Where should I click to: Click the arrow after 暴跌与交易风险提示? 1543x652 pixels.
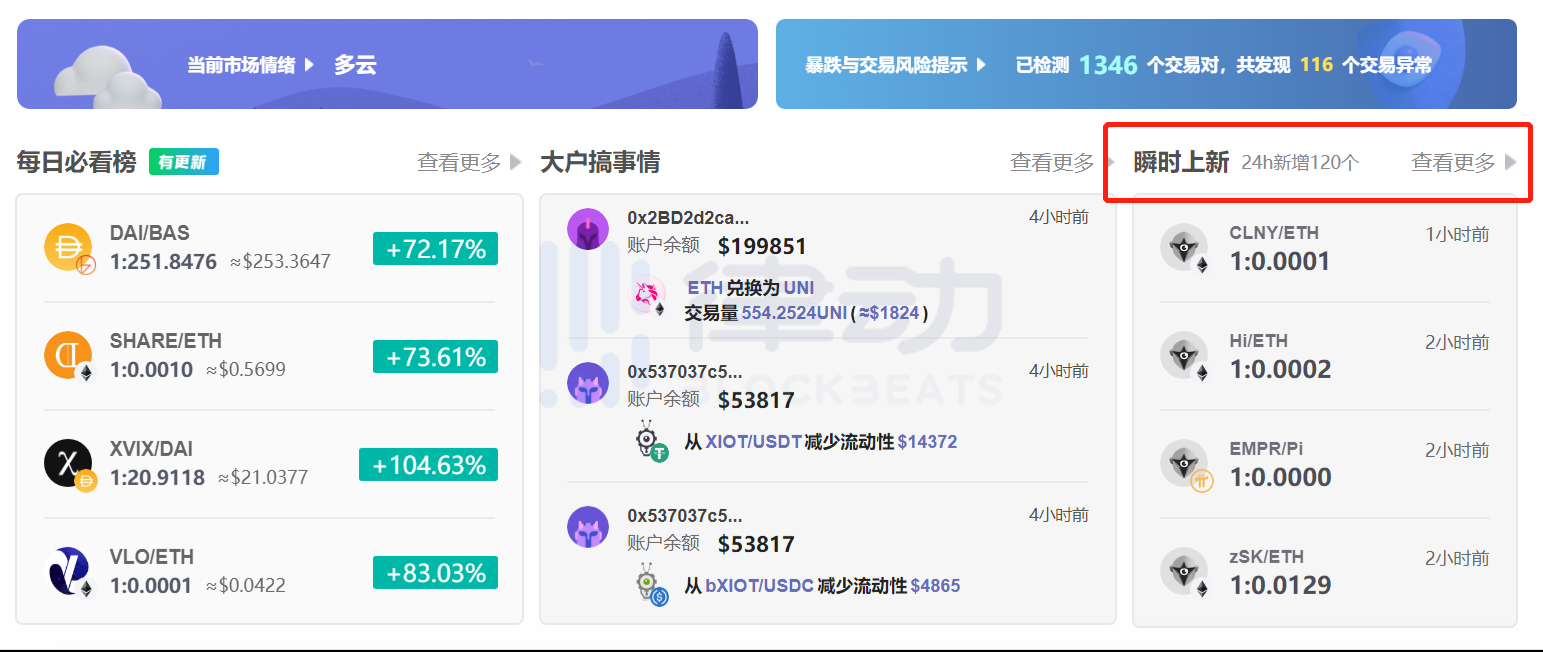click(981, 65)
